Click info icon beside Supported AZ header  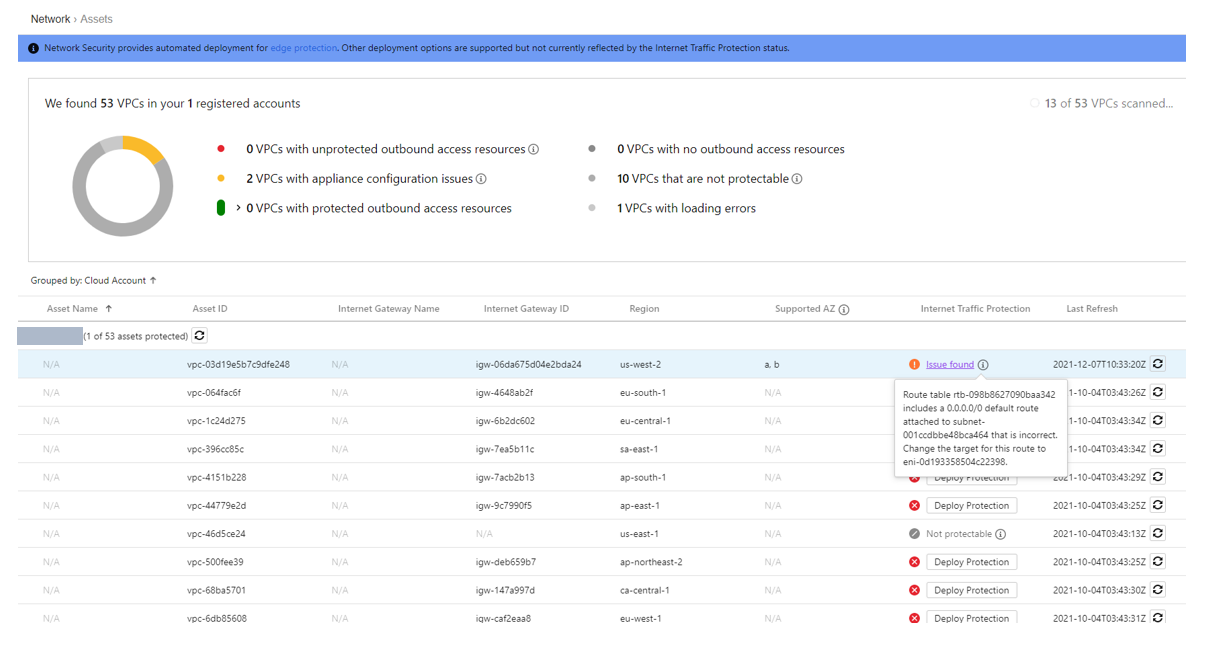pyautogui.click(x=844, y=310)
